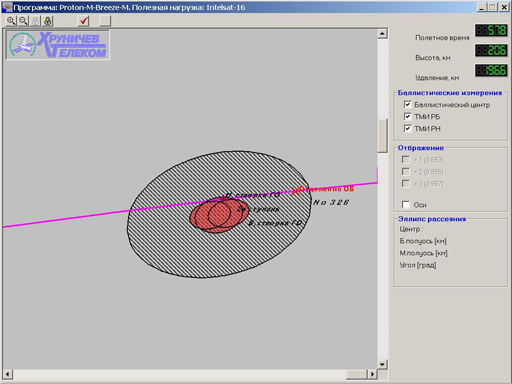Screen dimensions: 512x384
Task: Click the Угол [град] label
Action: tap(418, 265)
